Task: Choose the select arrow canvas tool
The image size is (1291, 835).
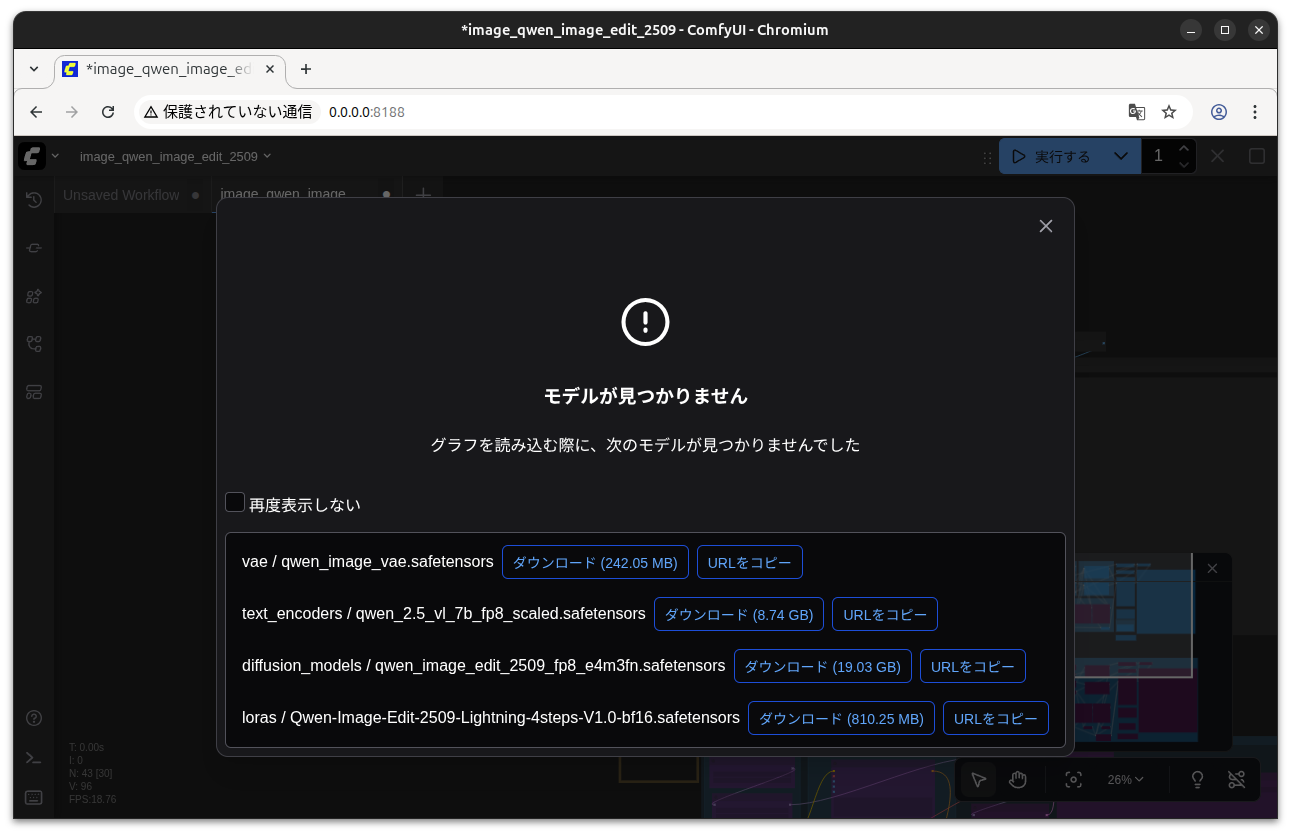Action: [979, 779]
